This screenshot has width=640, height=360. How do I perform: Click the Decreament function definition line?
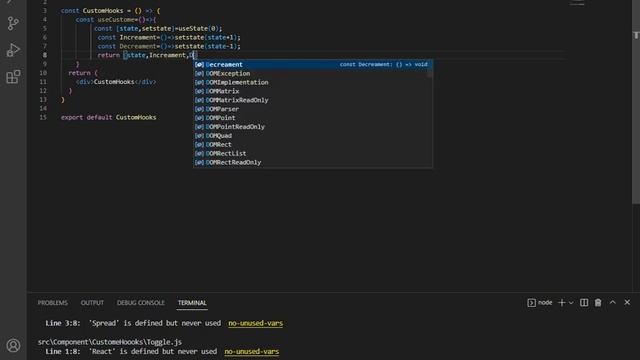click(x=169, y=47)
